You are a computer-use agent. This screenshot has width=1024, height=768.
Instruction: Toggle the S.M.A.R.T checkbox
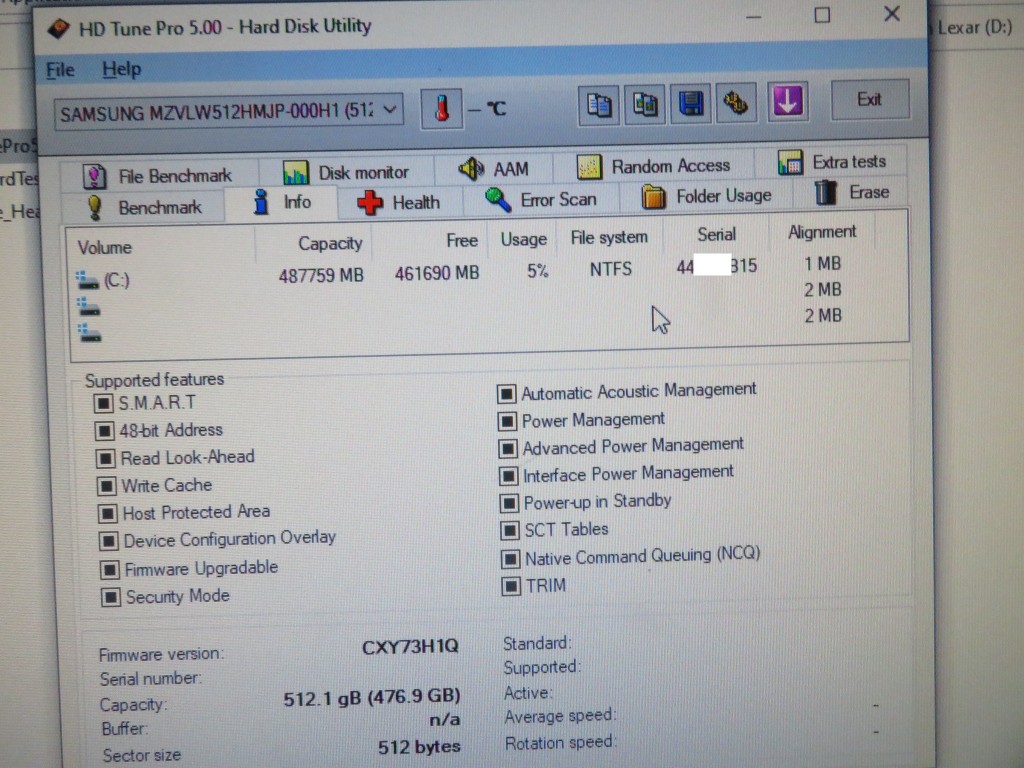pyautogui.click(x=104, y=403)
